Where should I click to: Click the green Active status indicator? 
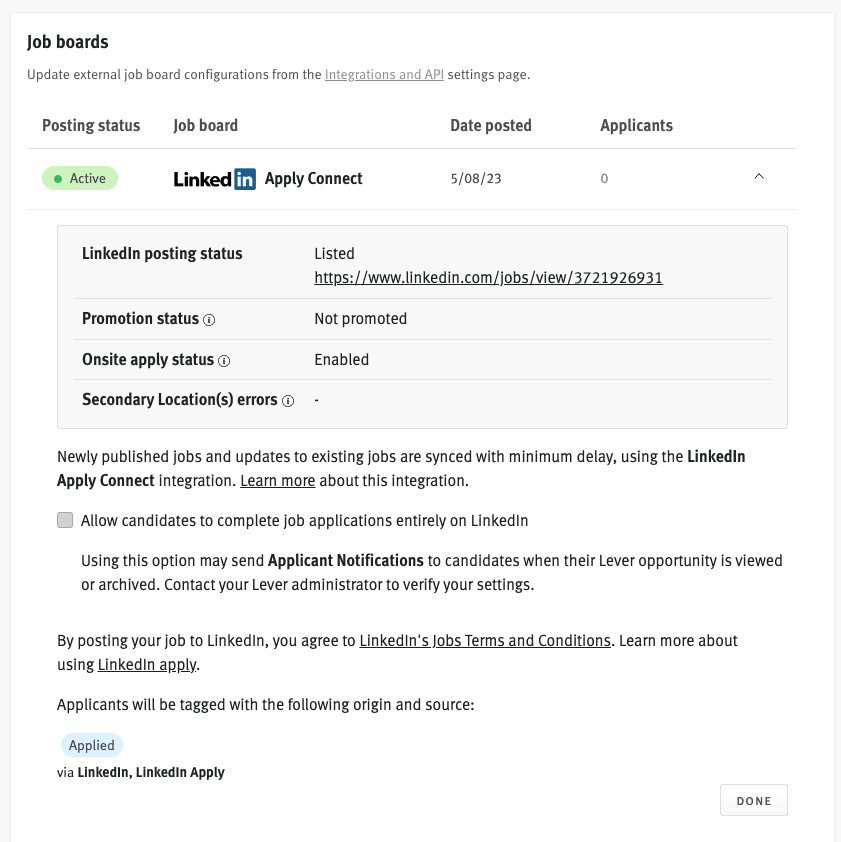79,178
